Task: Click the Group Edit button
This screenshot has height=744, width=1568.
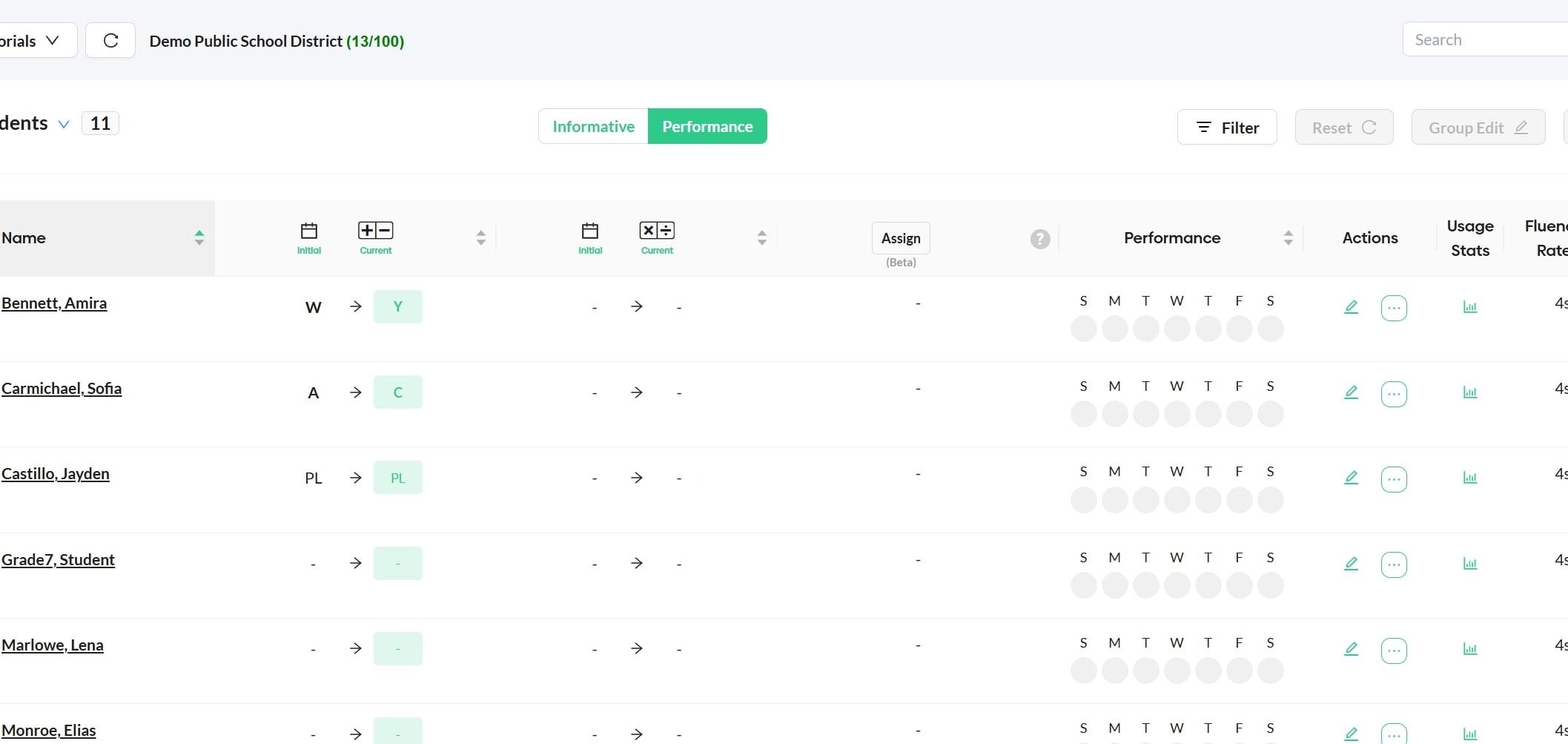Action: [x=1478, y=128]
